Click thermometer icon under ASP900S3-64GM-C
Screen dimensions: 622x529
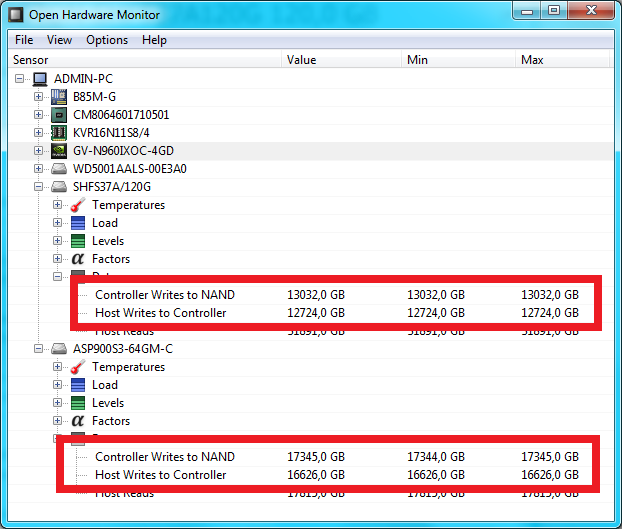(78, 367)
